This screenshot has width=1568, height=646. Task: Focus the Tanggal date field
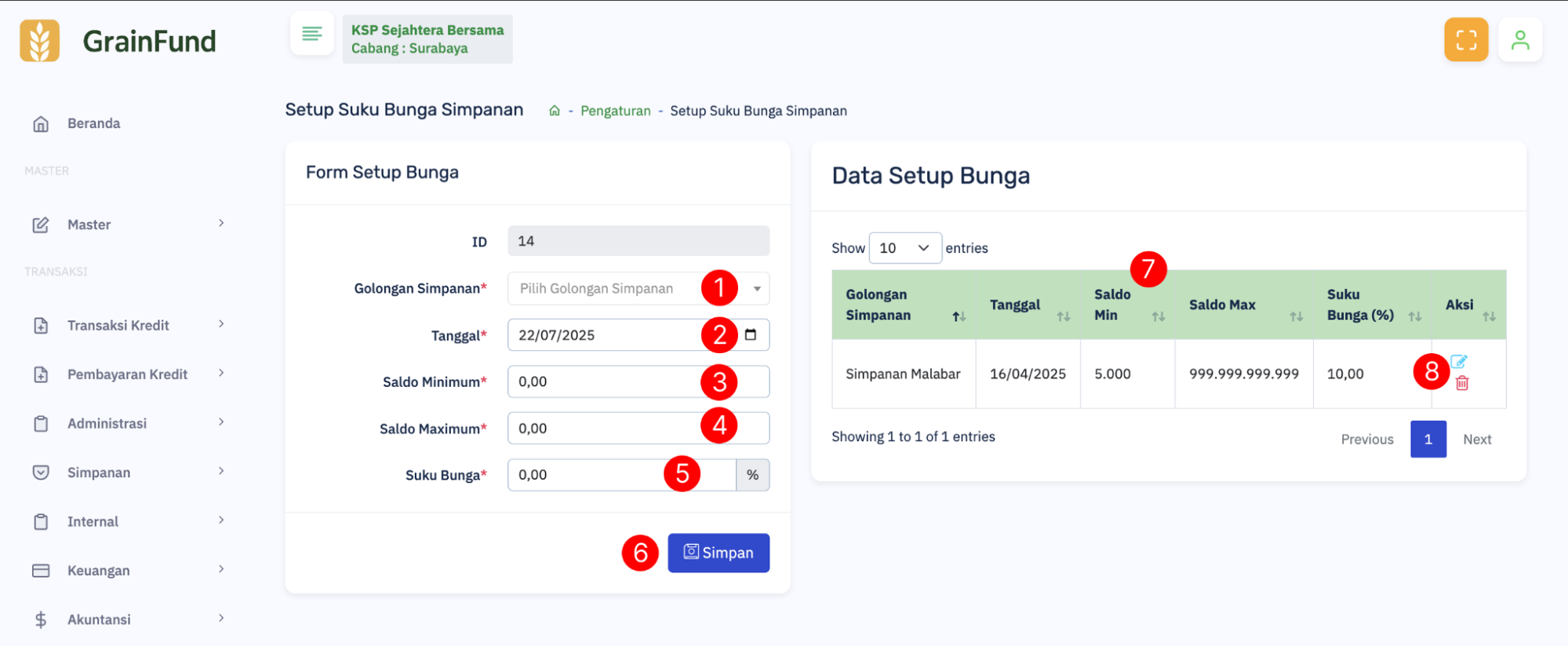click(x=638, y=335)
